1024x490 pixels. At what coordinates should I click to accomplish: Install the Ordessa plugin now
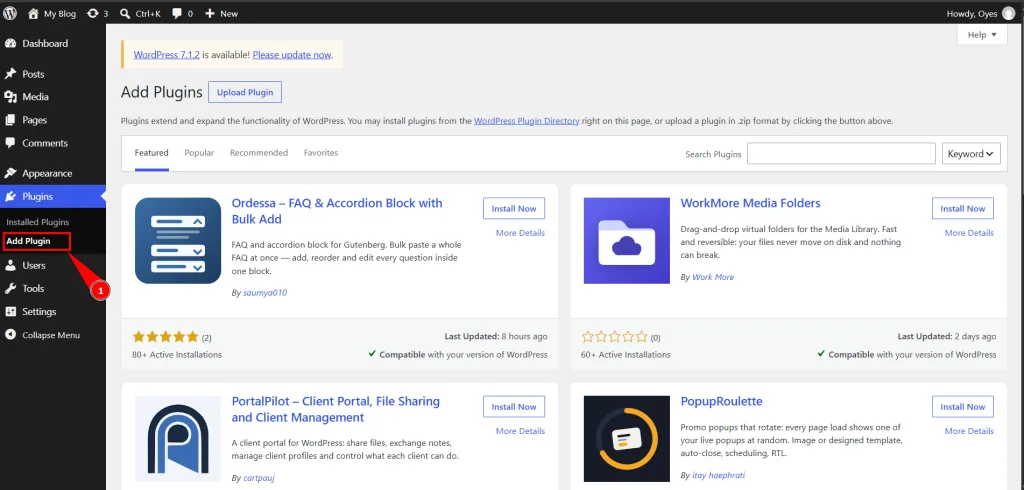pyautogui.click(x=514, y=208)
